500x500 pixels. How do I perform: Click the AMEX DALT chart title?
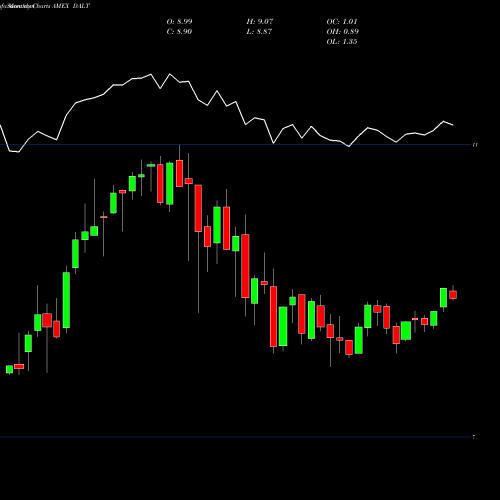point(71,6)
